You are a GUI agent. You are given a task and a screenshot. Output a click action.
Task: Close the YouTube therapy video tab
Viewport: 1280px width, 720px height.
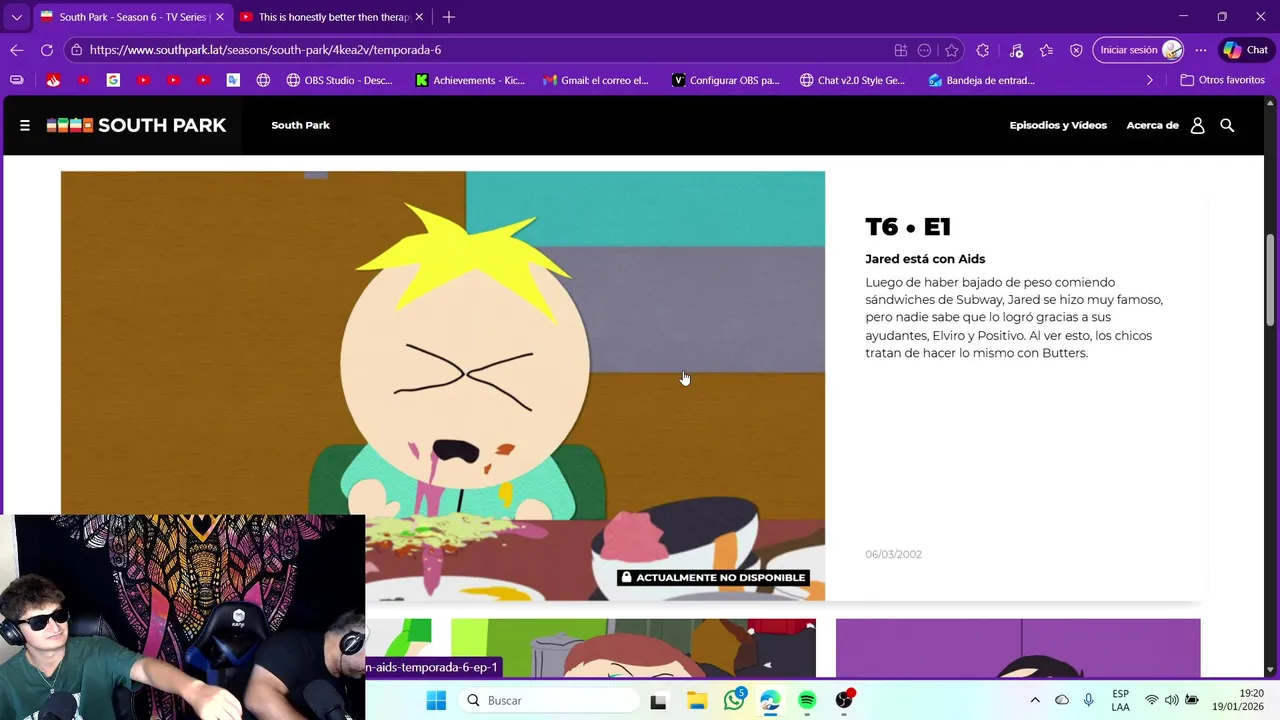(419, 17)
